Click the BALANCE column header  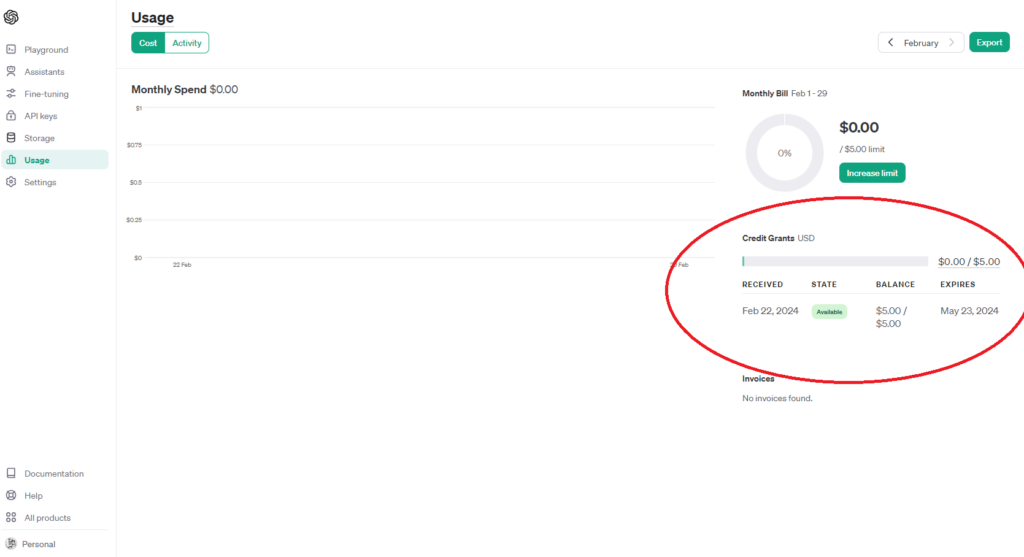895,285
